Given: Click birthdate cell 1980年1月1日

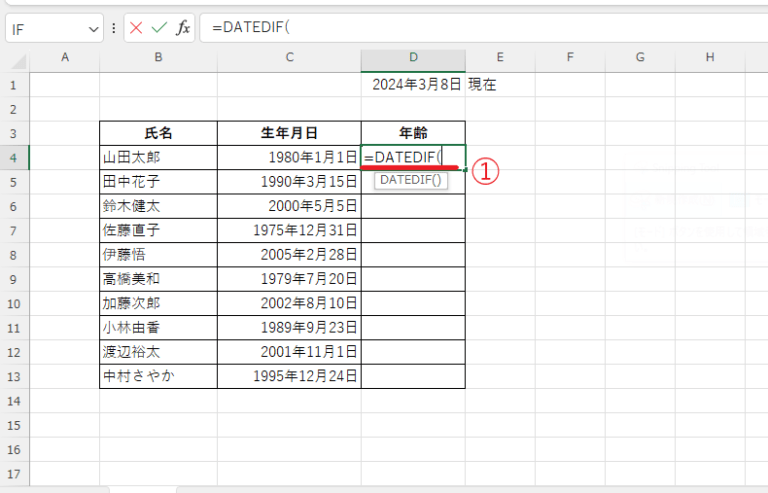Looking at the screenshot, I should [289, 157].
